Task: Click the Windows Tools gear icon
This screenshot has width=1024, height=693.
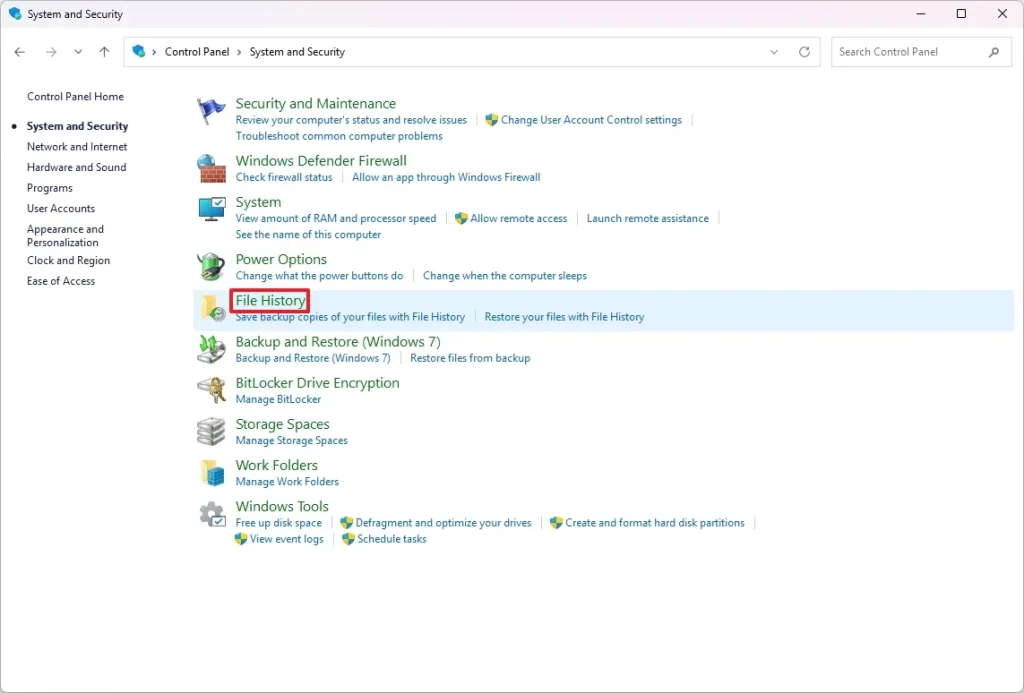Action: click(x=211, y=514)
